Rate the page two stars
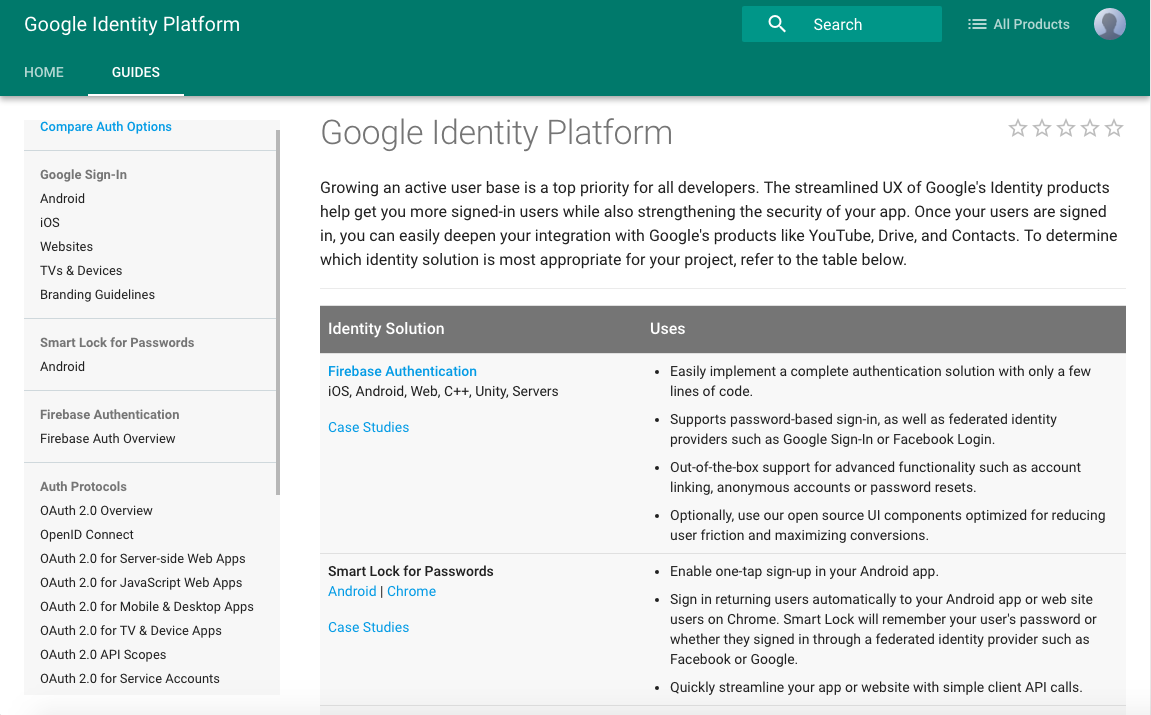 click(1042, 128)
